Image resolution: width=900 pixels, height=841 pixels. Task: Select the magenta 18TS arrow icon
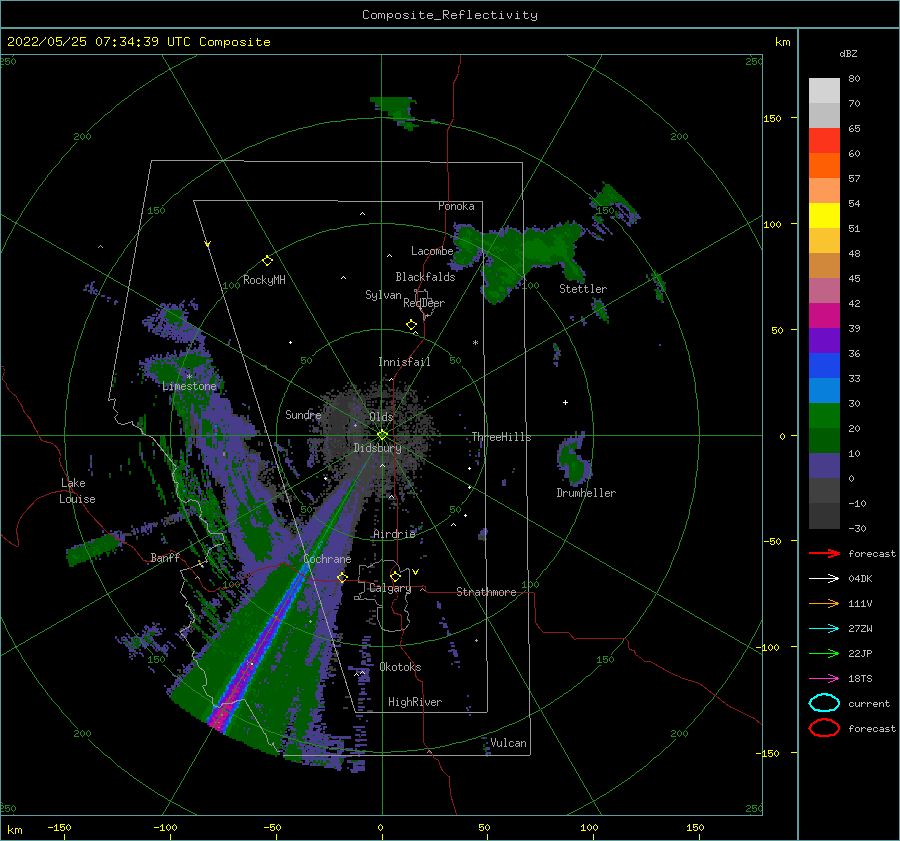(x=824, y=679)
